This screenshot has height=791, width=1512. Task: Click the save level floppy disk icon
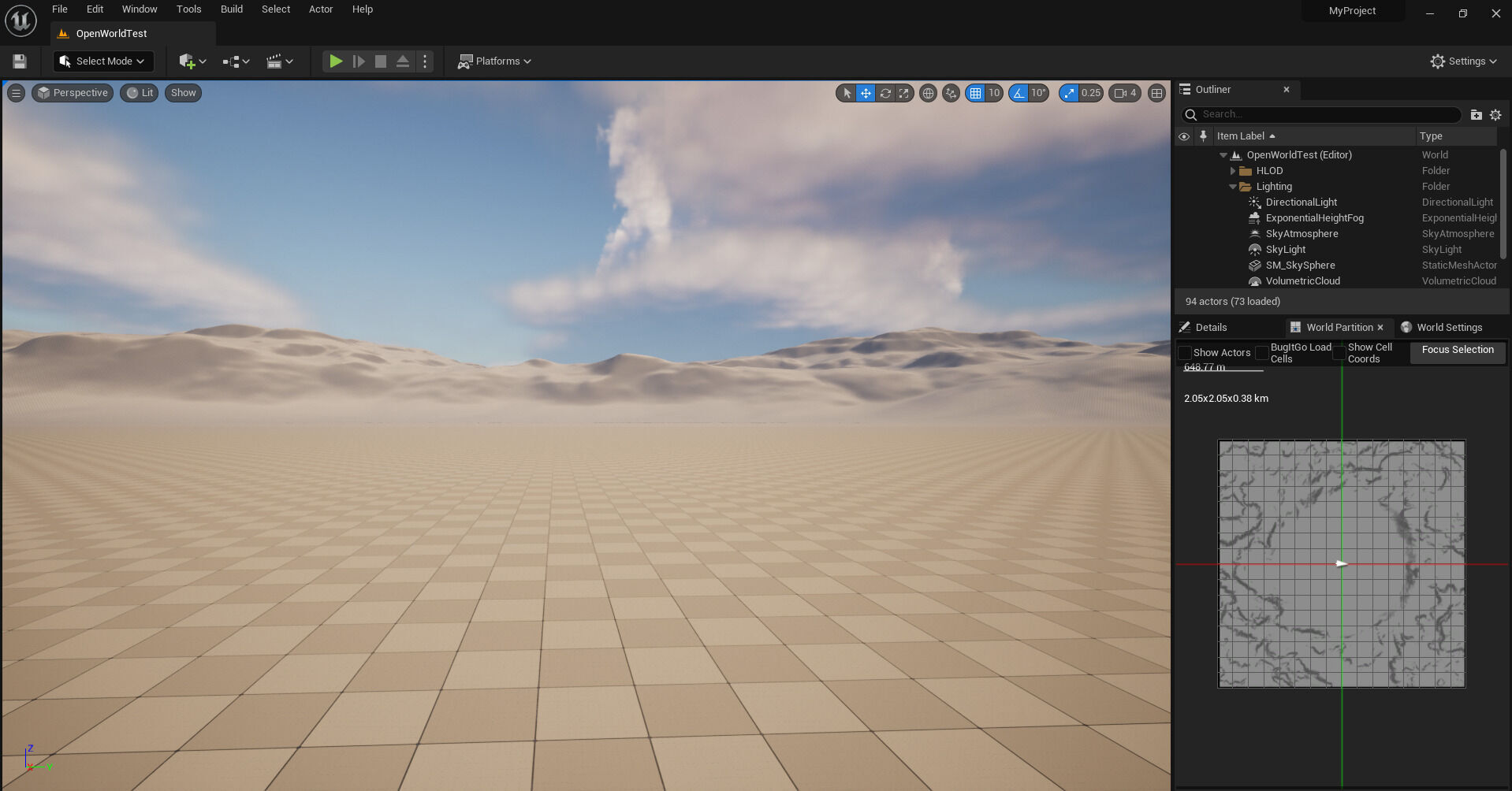point(20,61)
